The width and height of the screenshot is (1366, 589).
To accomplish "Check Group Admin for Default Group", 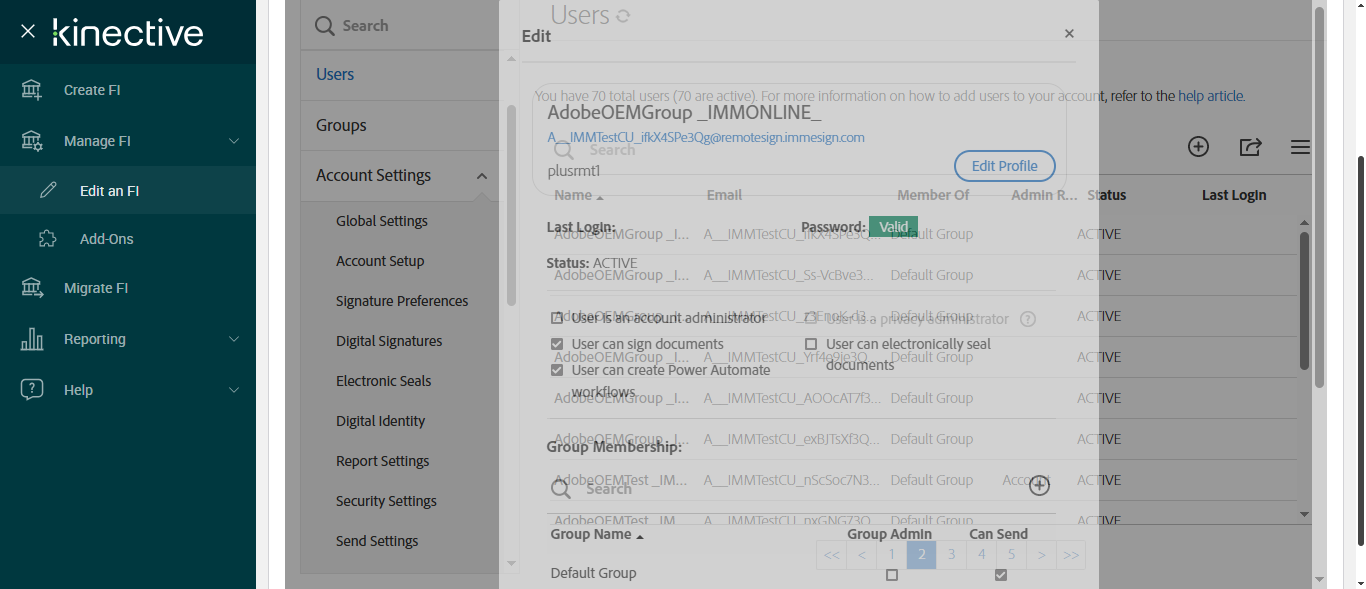I will pyautogui.click(x=892, y=575).
